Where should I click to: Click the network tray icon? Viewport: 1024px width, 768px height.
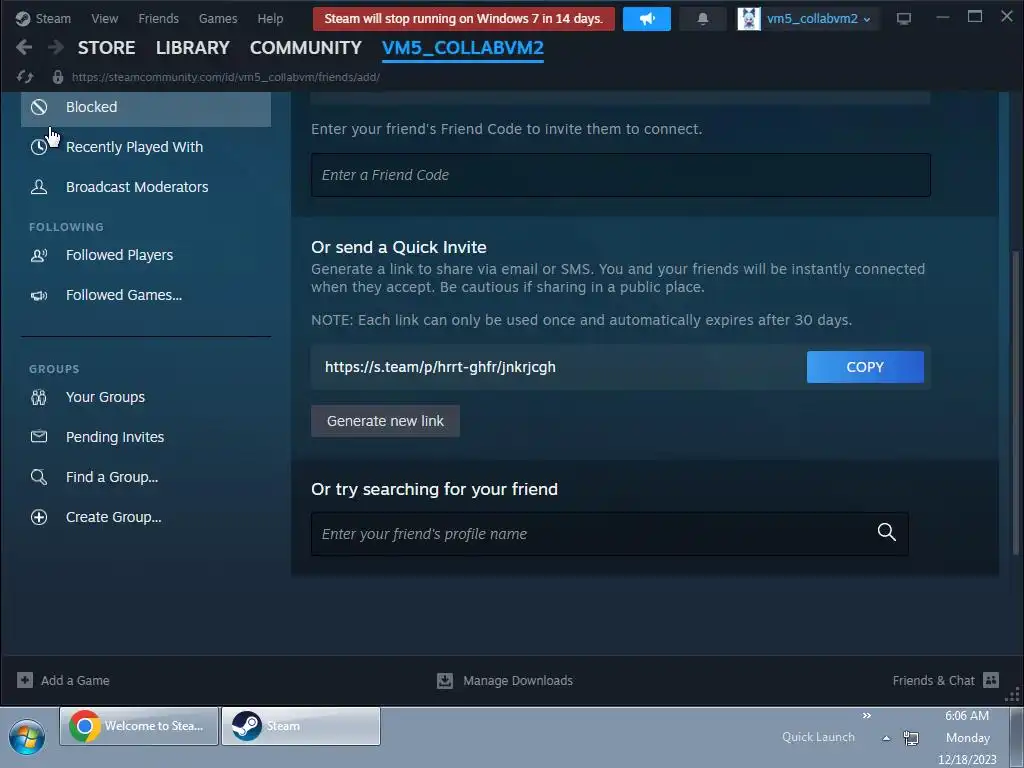click(911, 739)
